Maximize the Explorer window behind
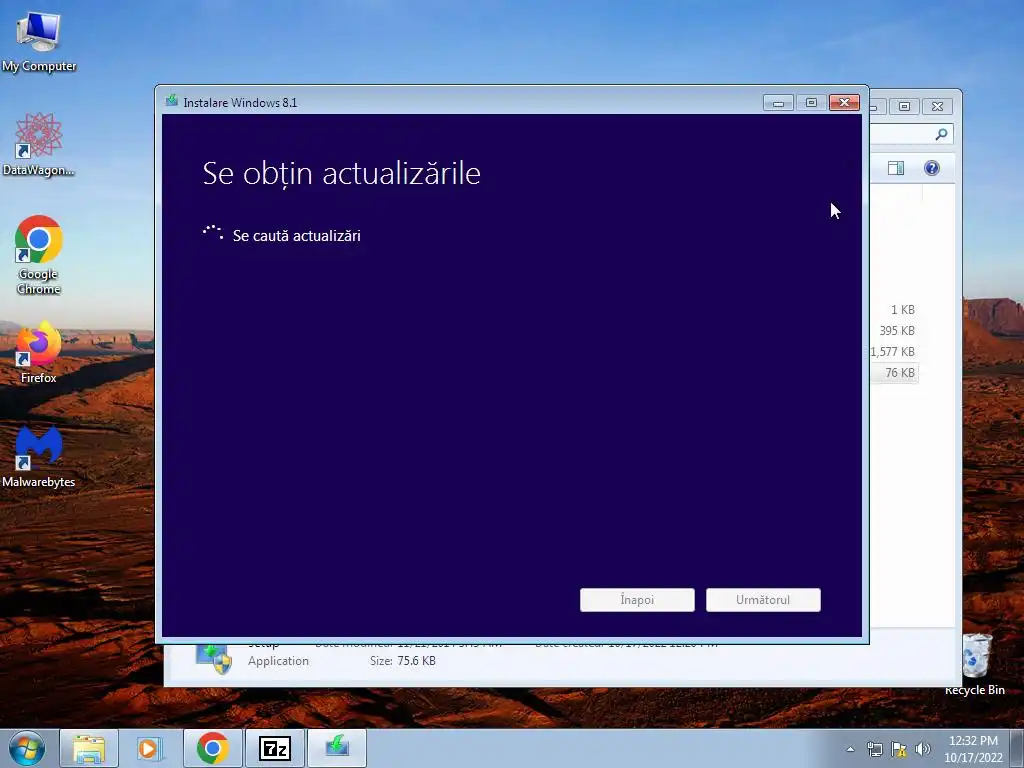This screenshot has width=1024, height=768. [x=904, y=106]
